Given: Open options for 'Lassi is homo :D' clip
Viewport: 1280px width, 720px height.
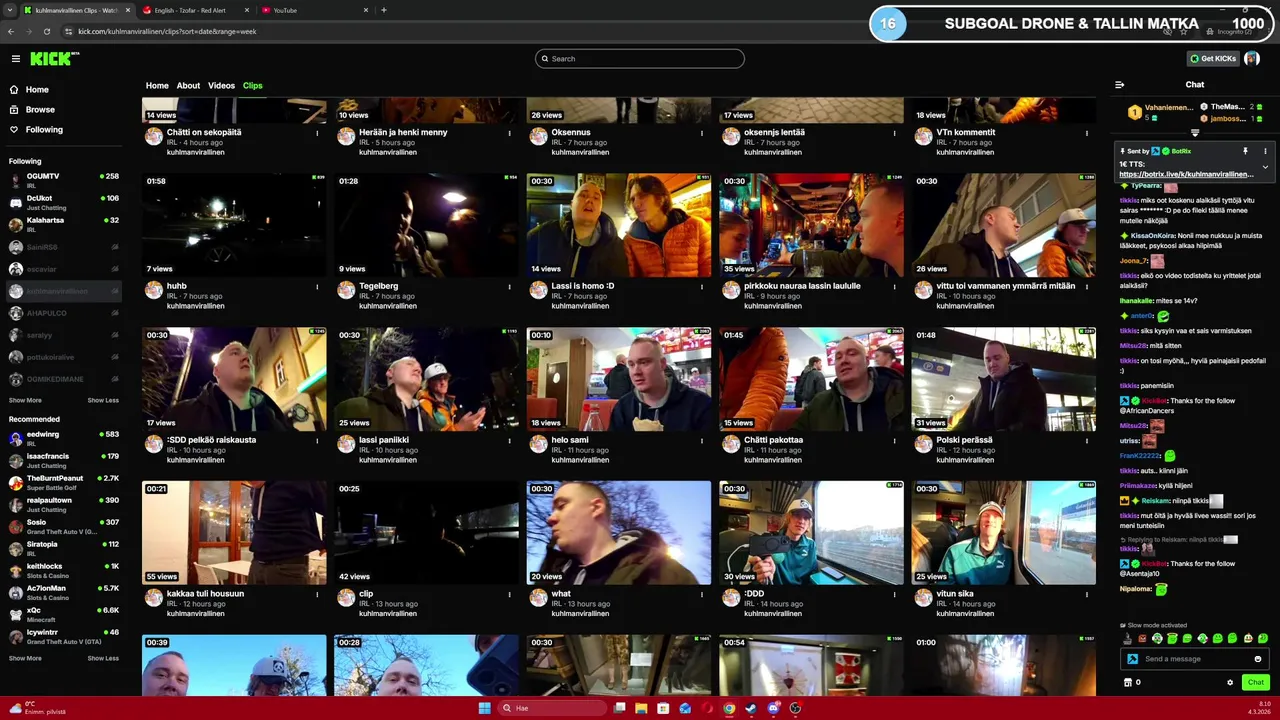Looking at the screenshot, I should tap(702, 287).
